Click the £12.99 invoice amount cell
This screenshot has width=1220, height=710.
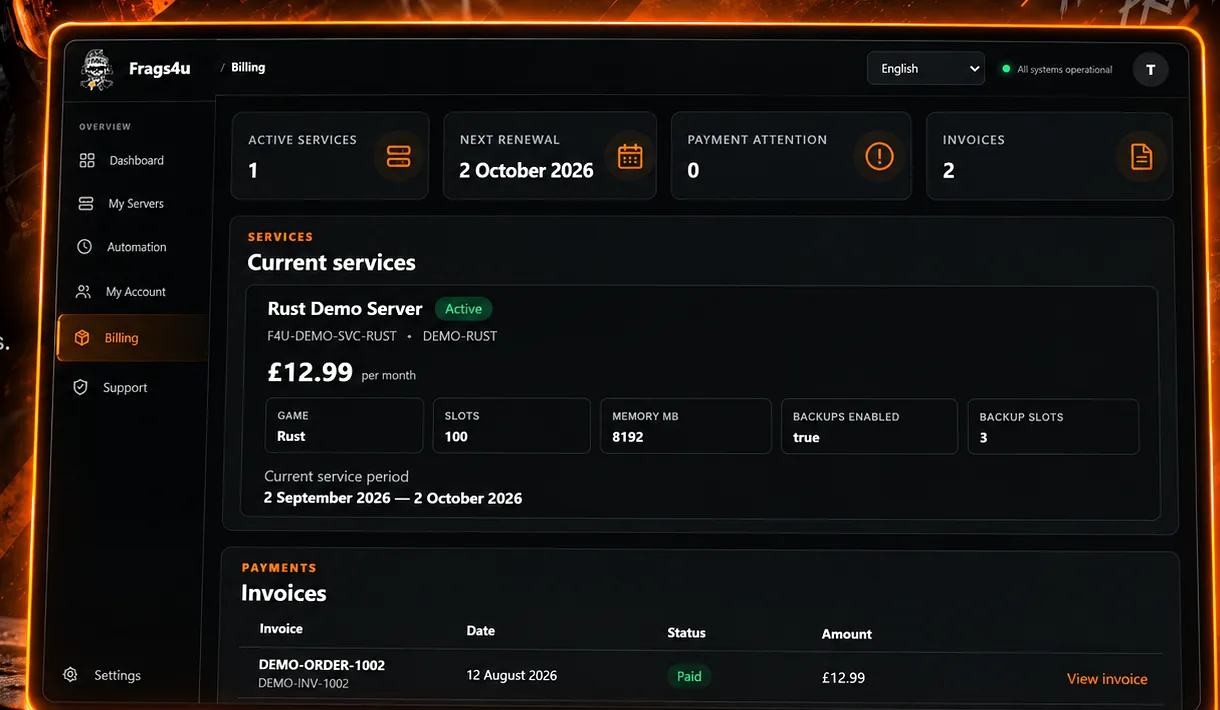point(843,678)
